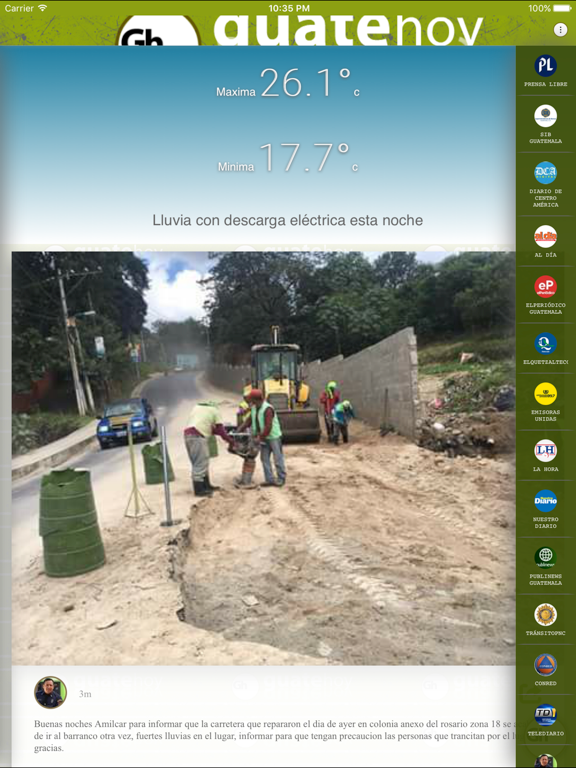Open the 'Buenas noches Amilcar' post text

[274, 736]
